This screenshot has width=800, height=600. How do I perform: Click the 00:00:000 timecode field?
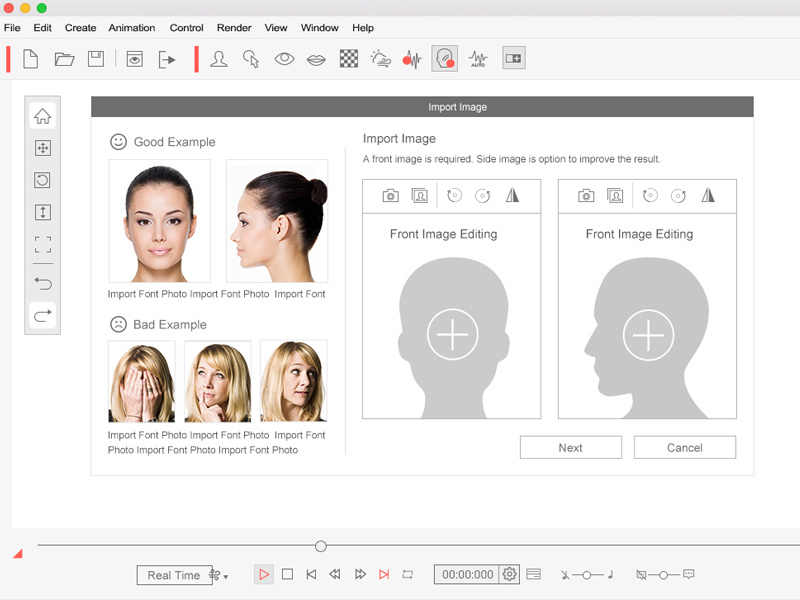pos(470,574)
